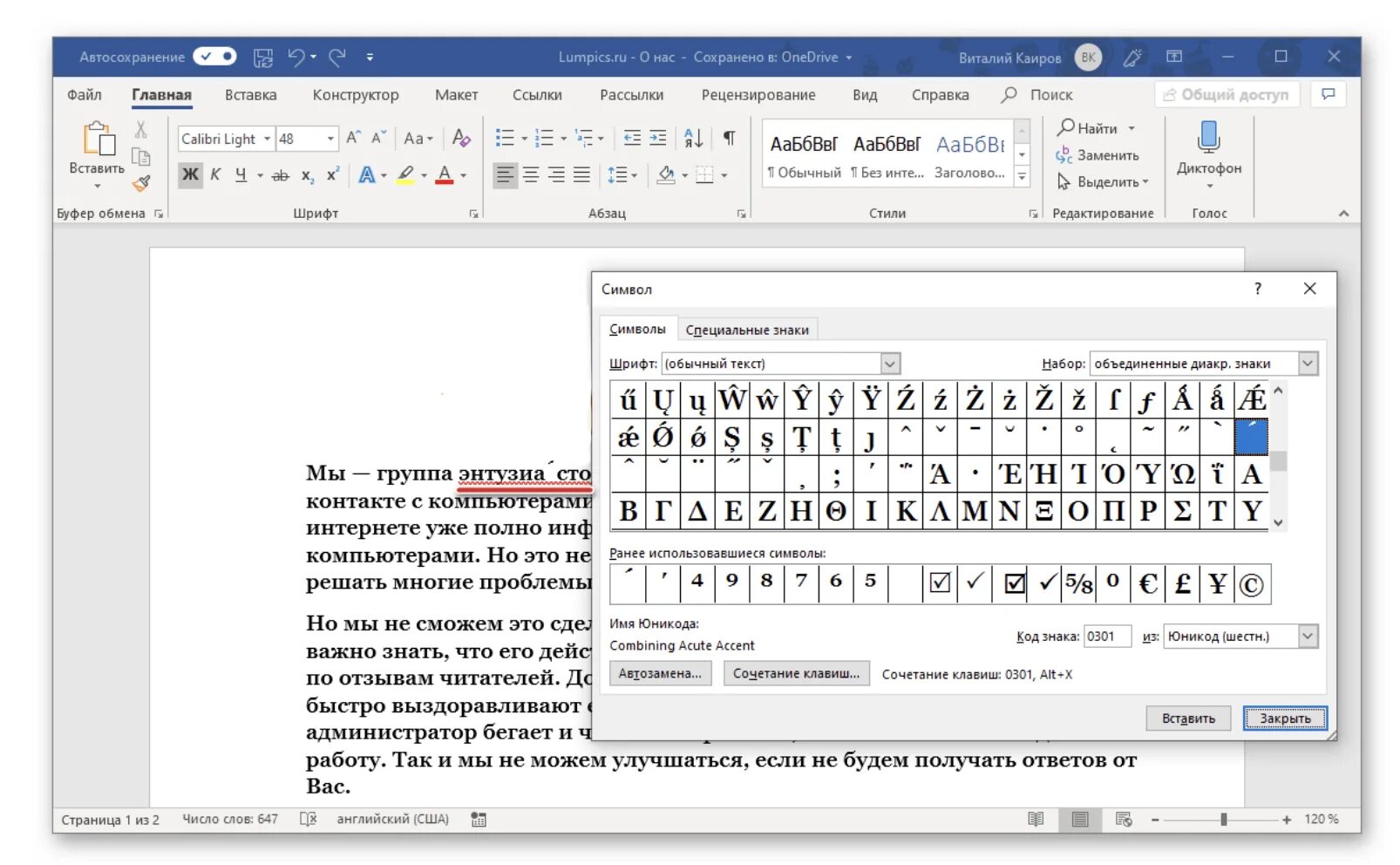Screen dimensions: 1400x865
Task: Click the symbol grid scroll down arrow
Action: (x=1278, y=523)
